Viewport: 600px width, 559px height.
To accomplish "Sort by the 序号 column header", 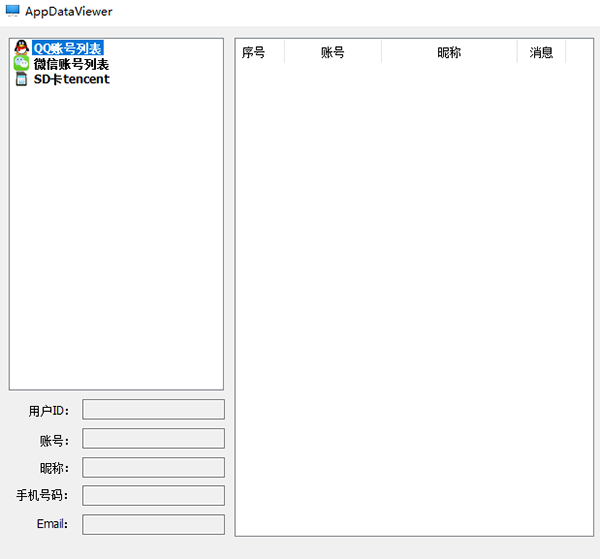I will coord(260,52).
